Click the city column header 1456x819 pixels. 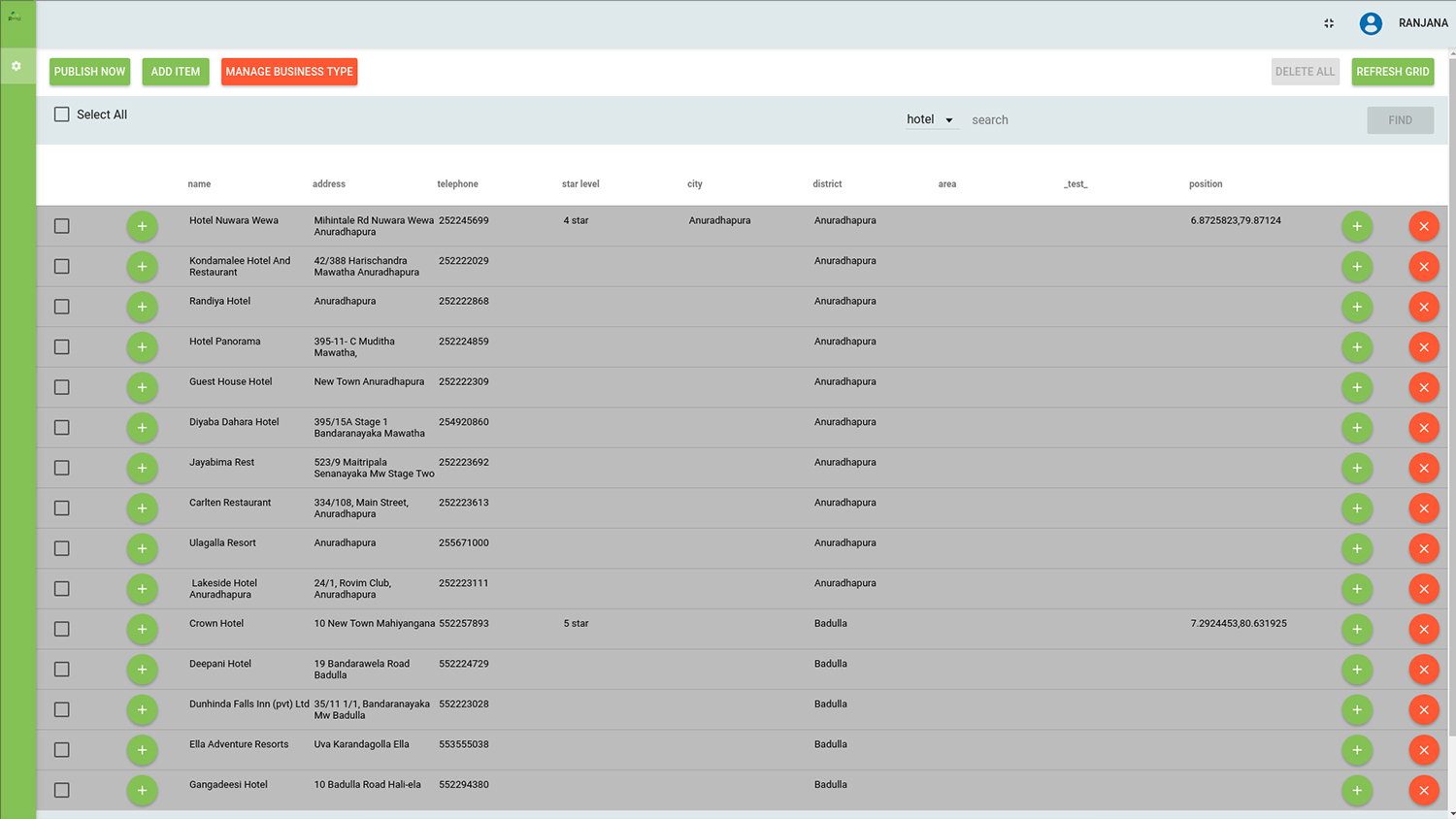click(x=695, y=184)
